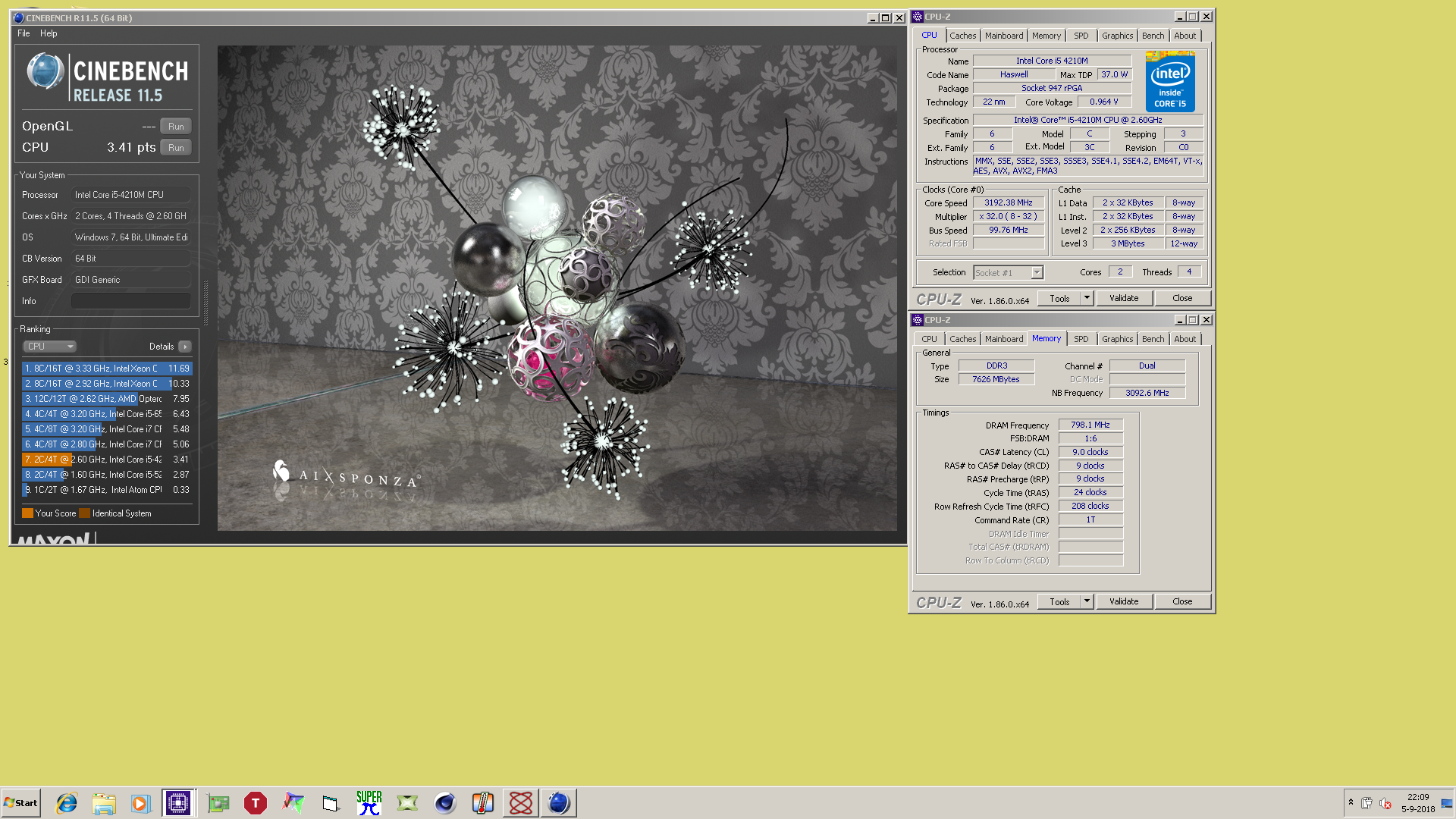1456x819 pixels.
Task: Switch to the red atom taskbar application
Action: (x=521, y=803)
